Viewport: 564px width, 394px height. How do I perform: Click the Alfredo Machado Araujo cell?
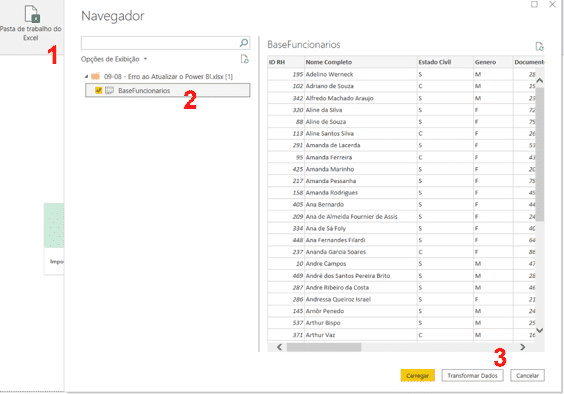[361, 98]
